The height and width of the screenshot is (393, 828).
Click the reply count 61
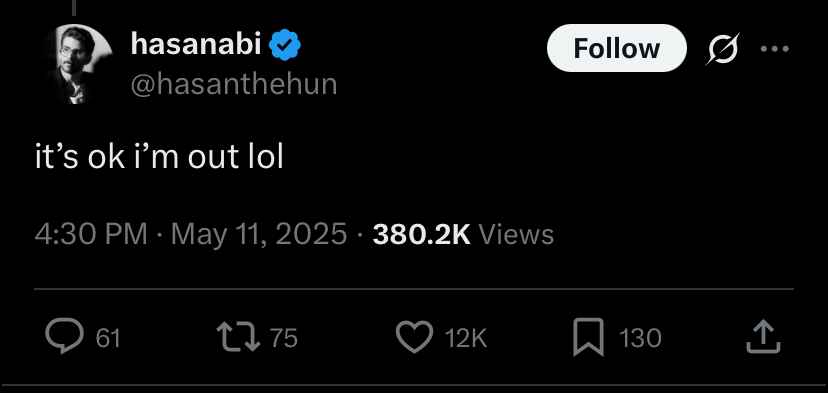(x=108, y=338)
